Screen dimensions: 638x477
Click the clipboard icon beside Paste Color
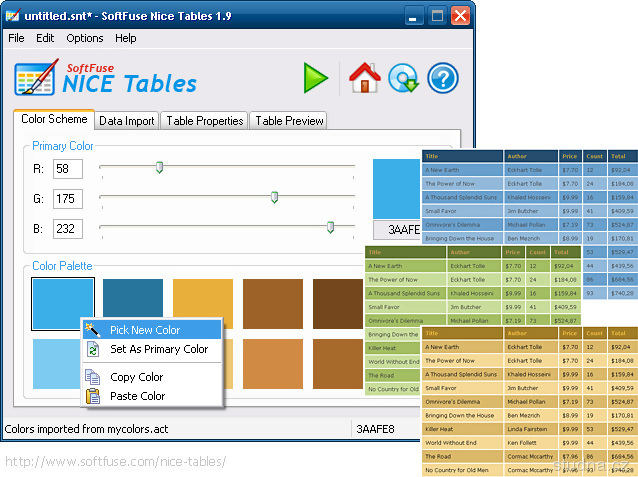pos(93,396)
